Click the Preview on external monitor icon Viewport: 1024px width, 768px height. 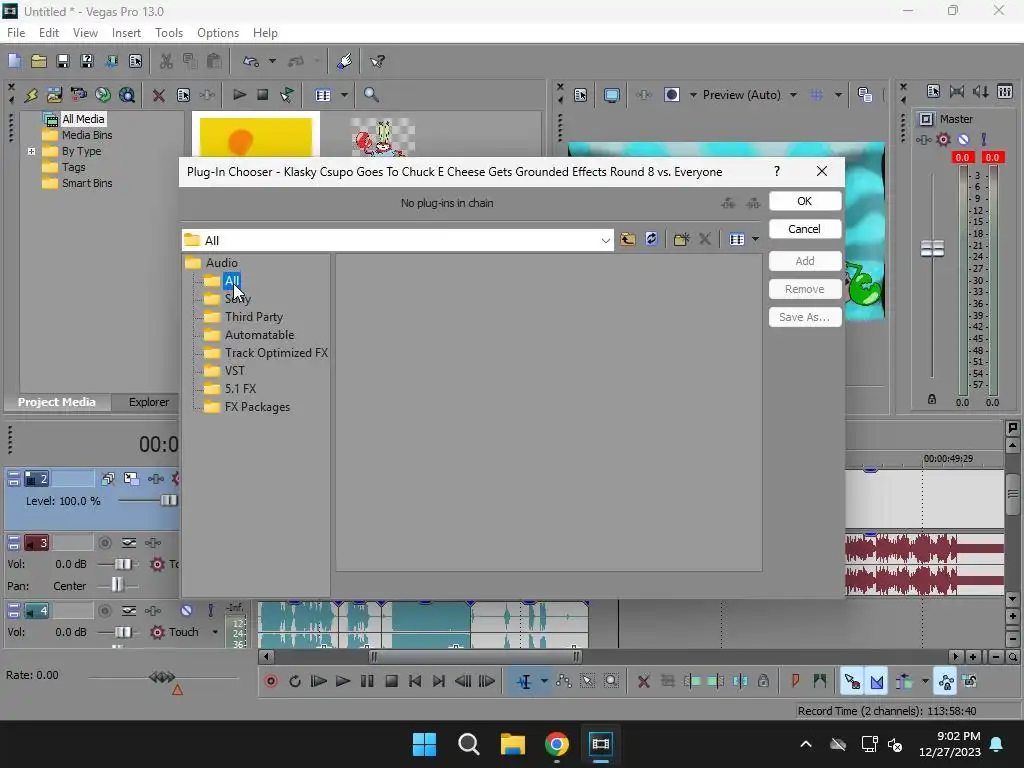click(x=611, y=95)
